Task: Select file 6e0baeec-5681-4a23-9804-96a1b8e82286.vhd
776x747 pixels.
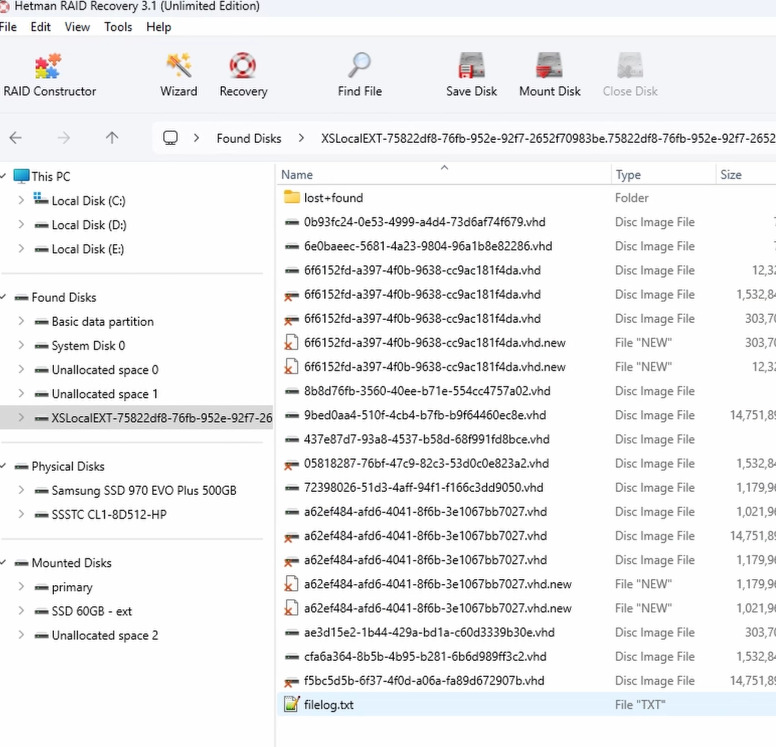Action: tap(428, 246)
